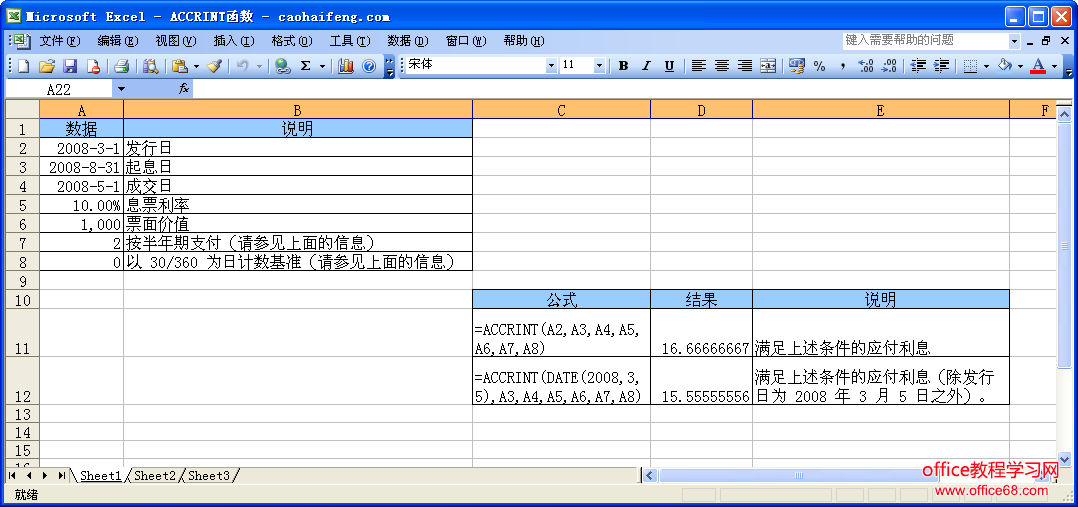Insert a hyperlink using globe icon
The height and width of the screenshot is (507, 1078).
point(283,66)
